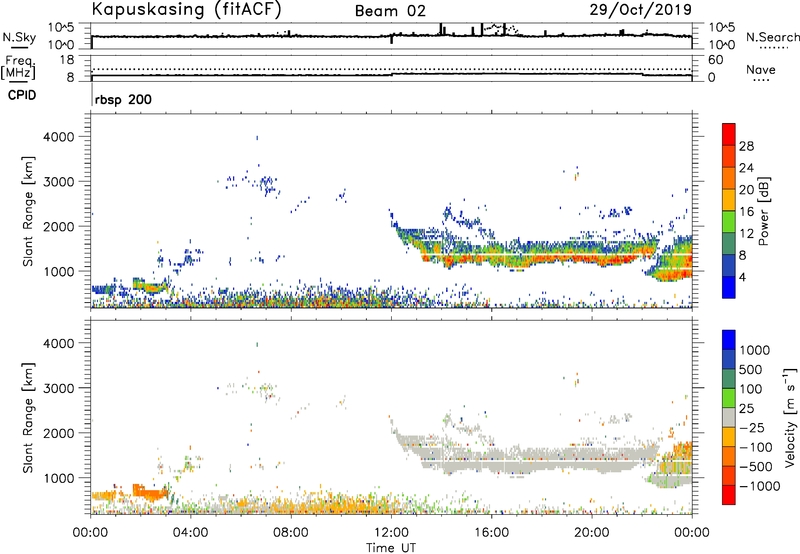800x554 pixels.
Task: Click the N.Sky legend label
Action: [19, 37]
